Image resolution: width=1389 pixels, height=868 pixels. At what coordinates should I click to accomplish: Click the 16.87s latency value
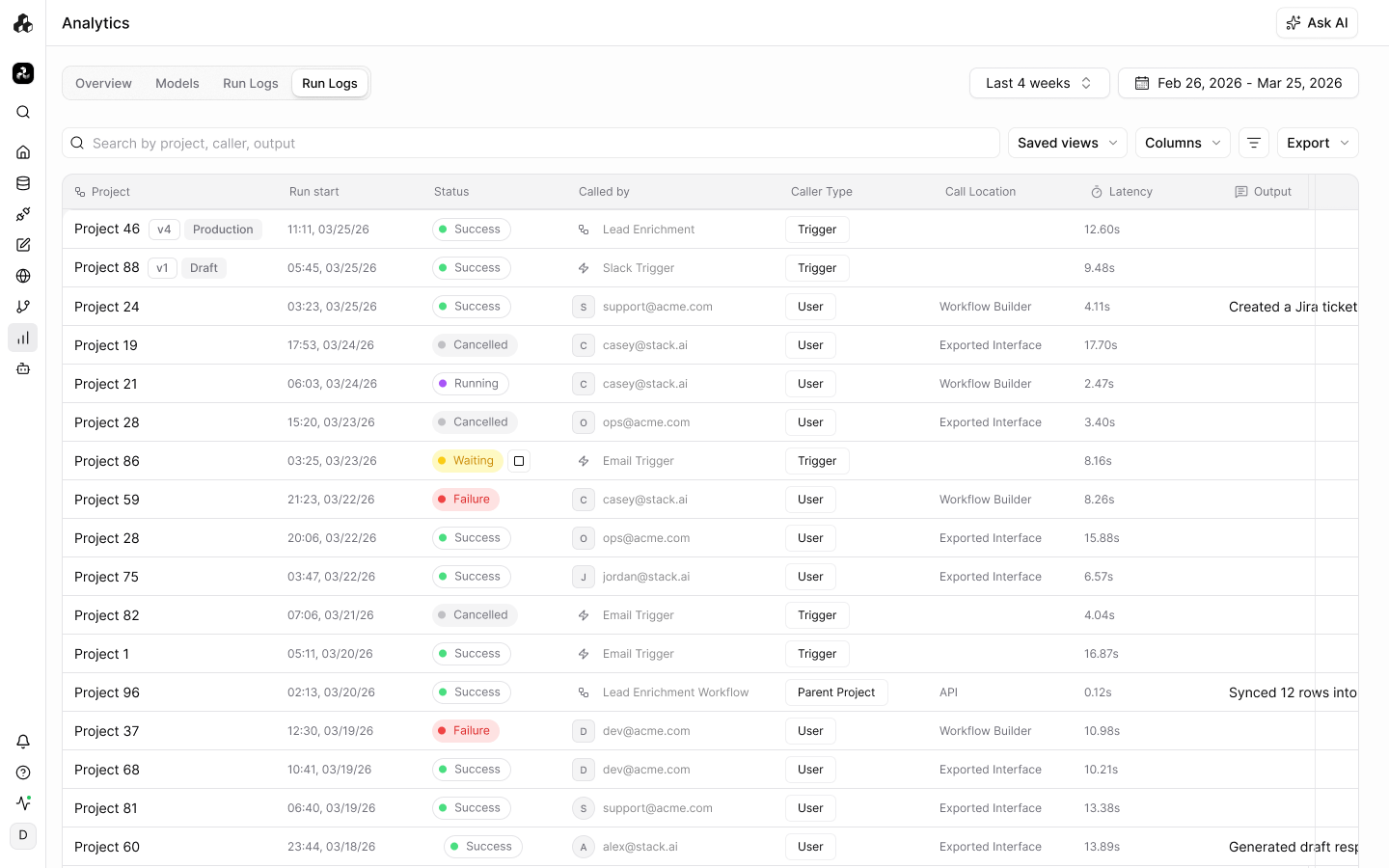[x=1102, y=654]
